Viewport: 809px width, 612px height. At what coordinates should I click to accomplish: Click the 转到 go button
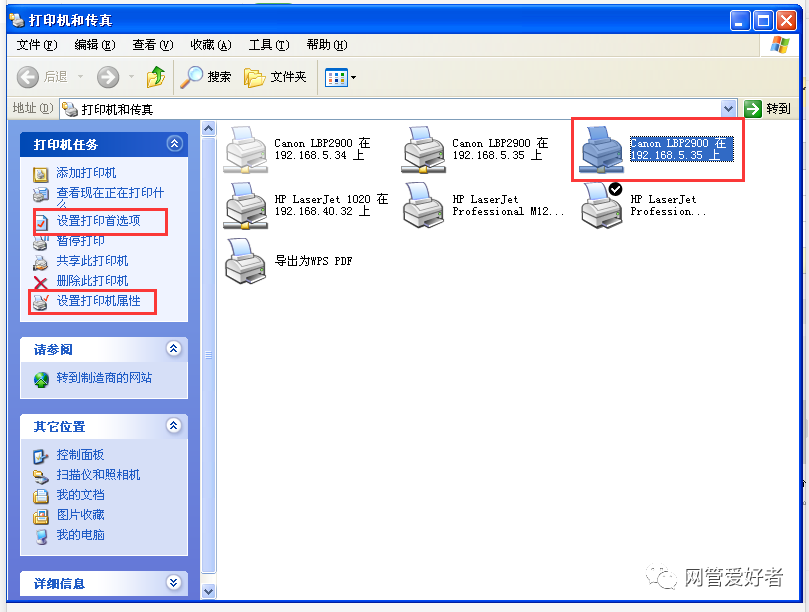tap(768, 109)
